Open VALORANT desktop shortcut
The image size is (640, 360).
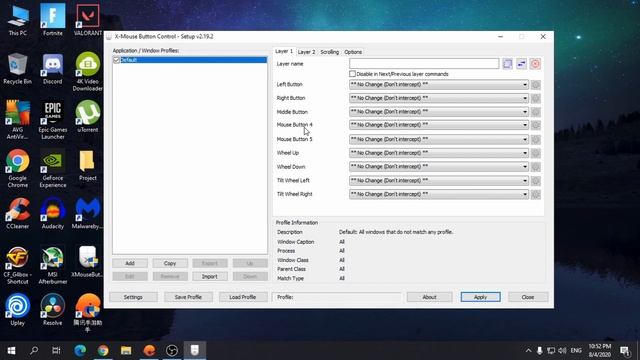[x=87, y=20]
